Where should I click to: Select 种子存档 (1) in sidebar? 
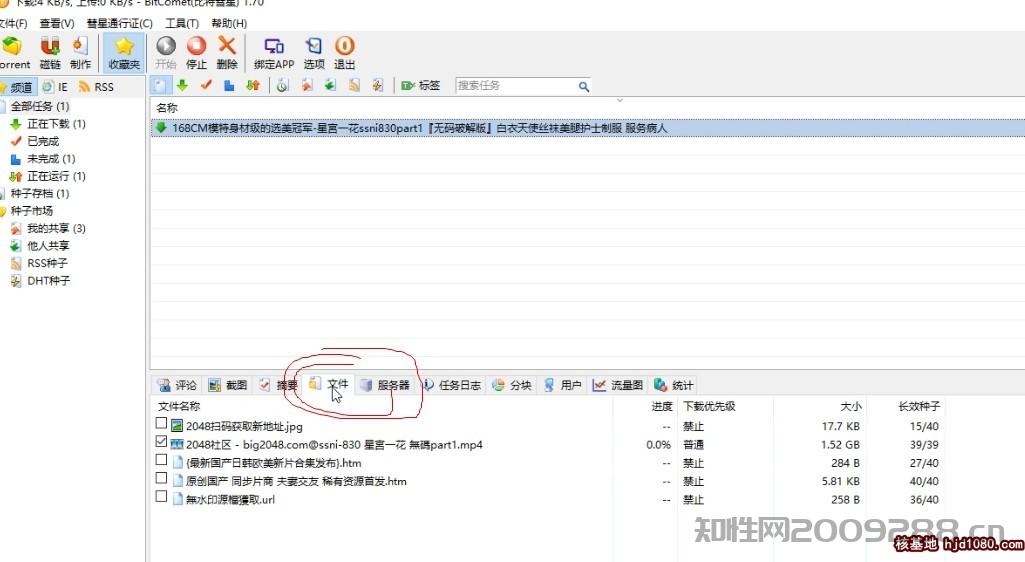[x=39, y=193]
